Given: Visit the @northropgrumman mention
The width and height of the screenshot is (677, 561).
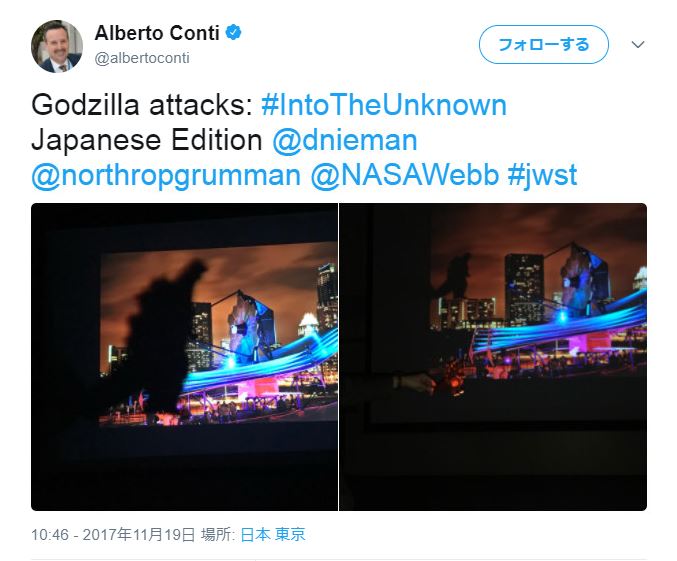Looking at the screenshot, I should (x=166, y=175).
